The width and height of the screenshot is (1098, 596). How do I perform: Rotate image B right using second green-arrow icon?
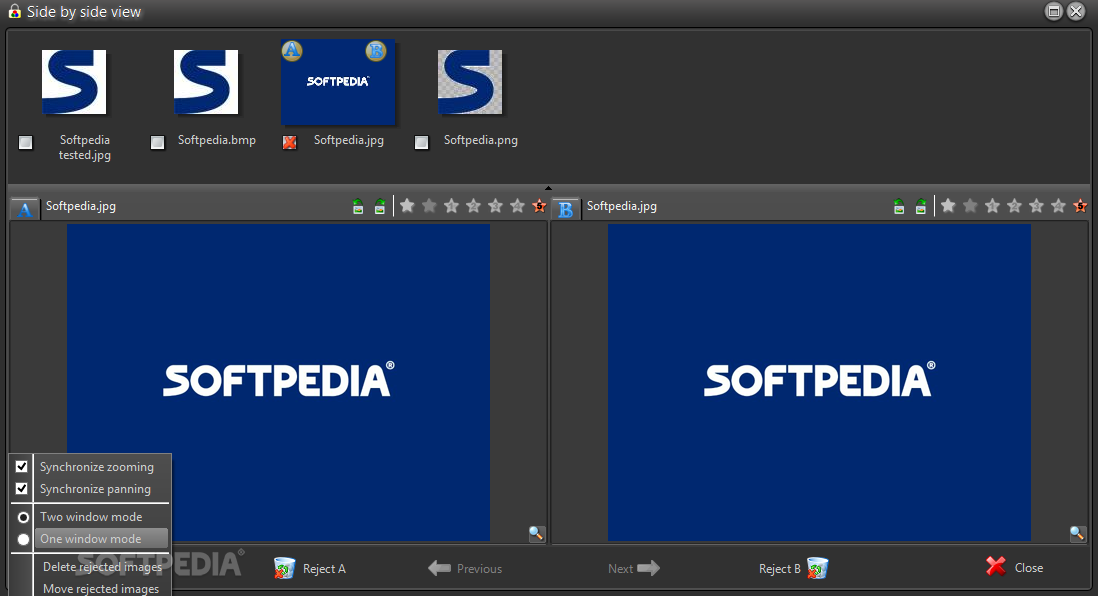921,207
